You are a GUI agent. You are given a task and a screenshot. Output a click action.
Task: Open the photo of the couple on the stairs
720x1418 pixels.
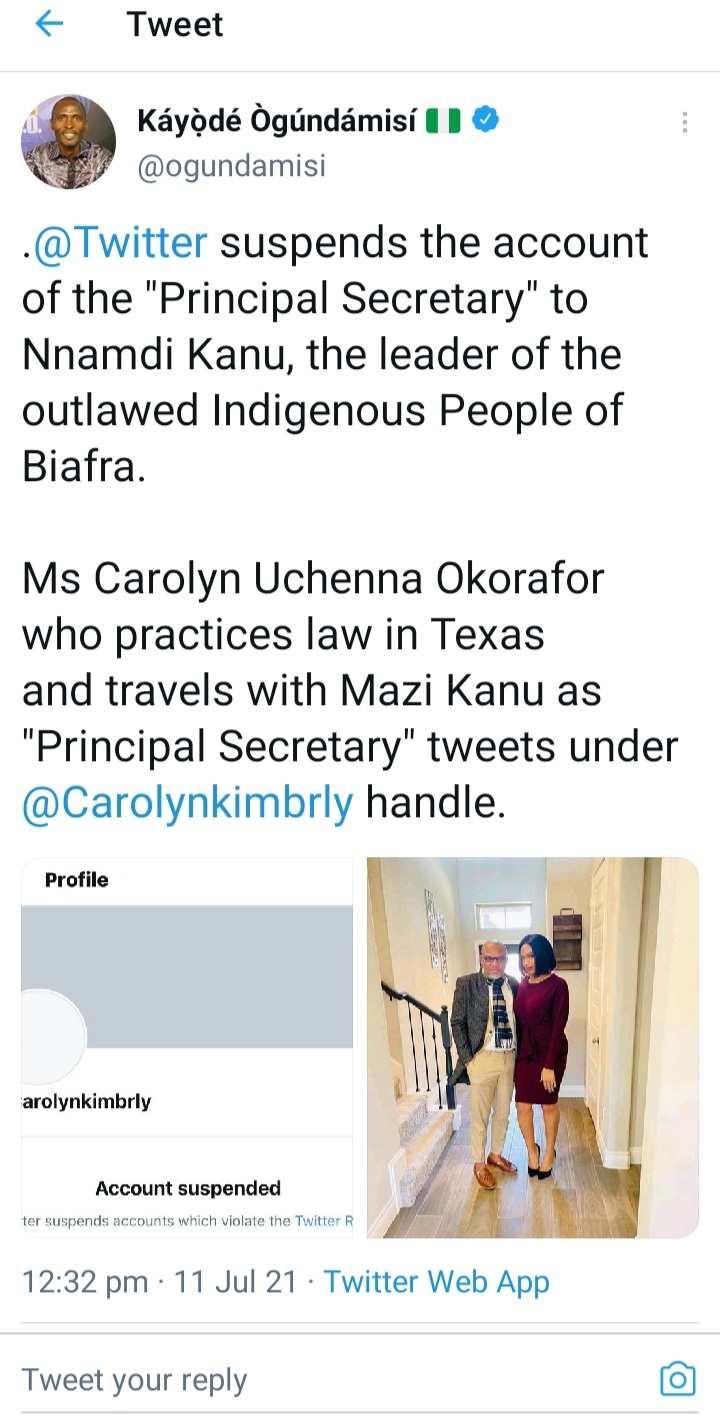pos(532,1047)
